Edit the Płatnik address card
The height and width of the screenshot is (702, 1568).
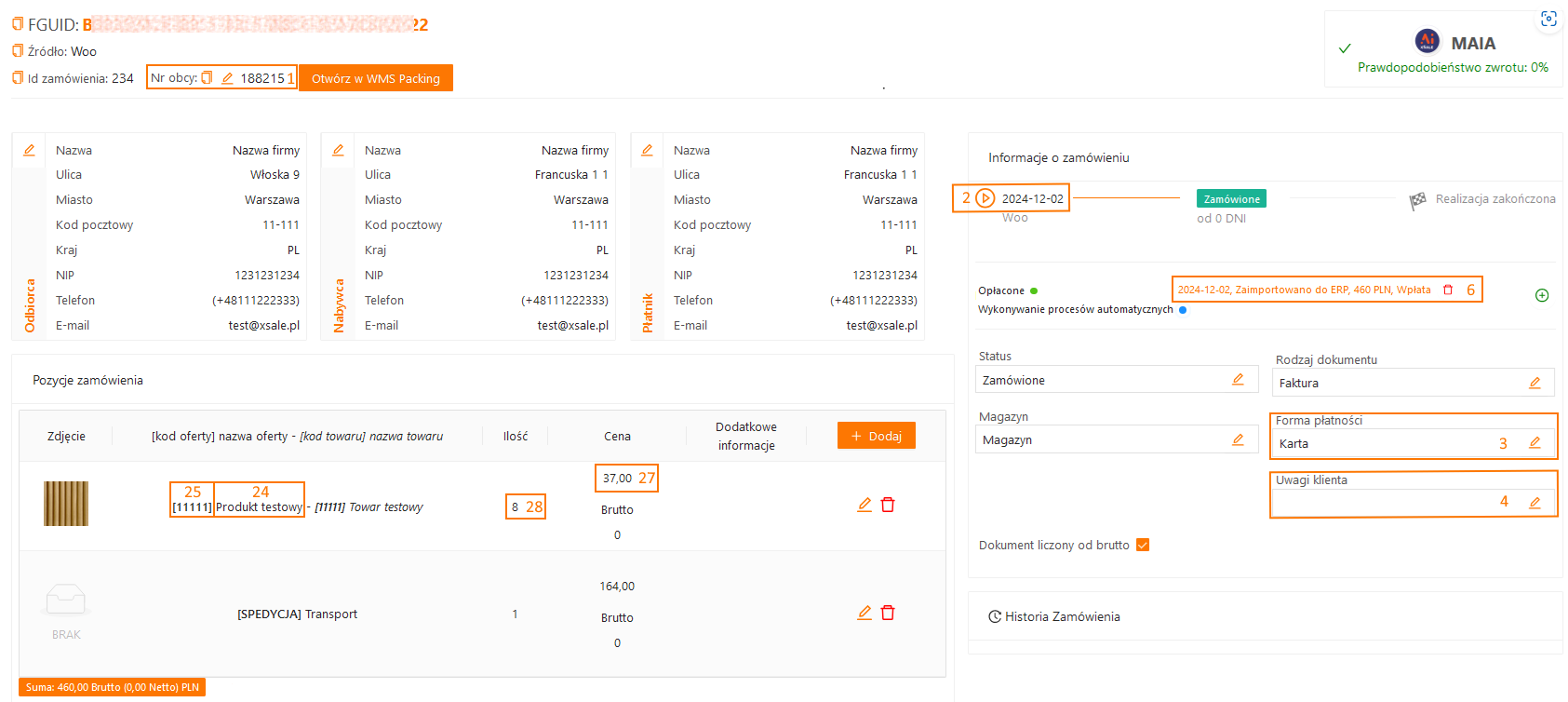pos(647,150)
